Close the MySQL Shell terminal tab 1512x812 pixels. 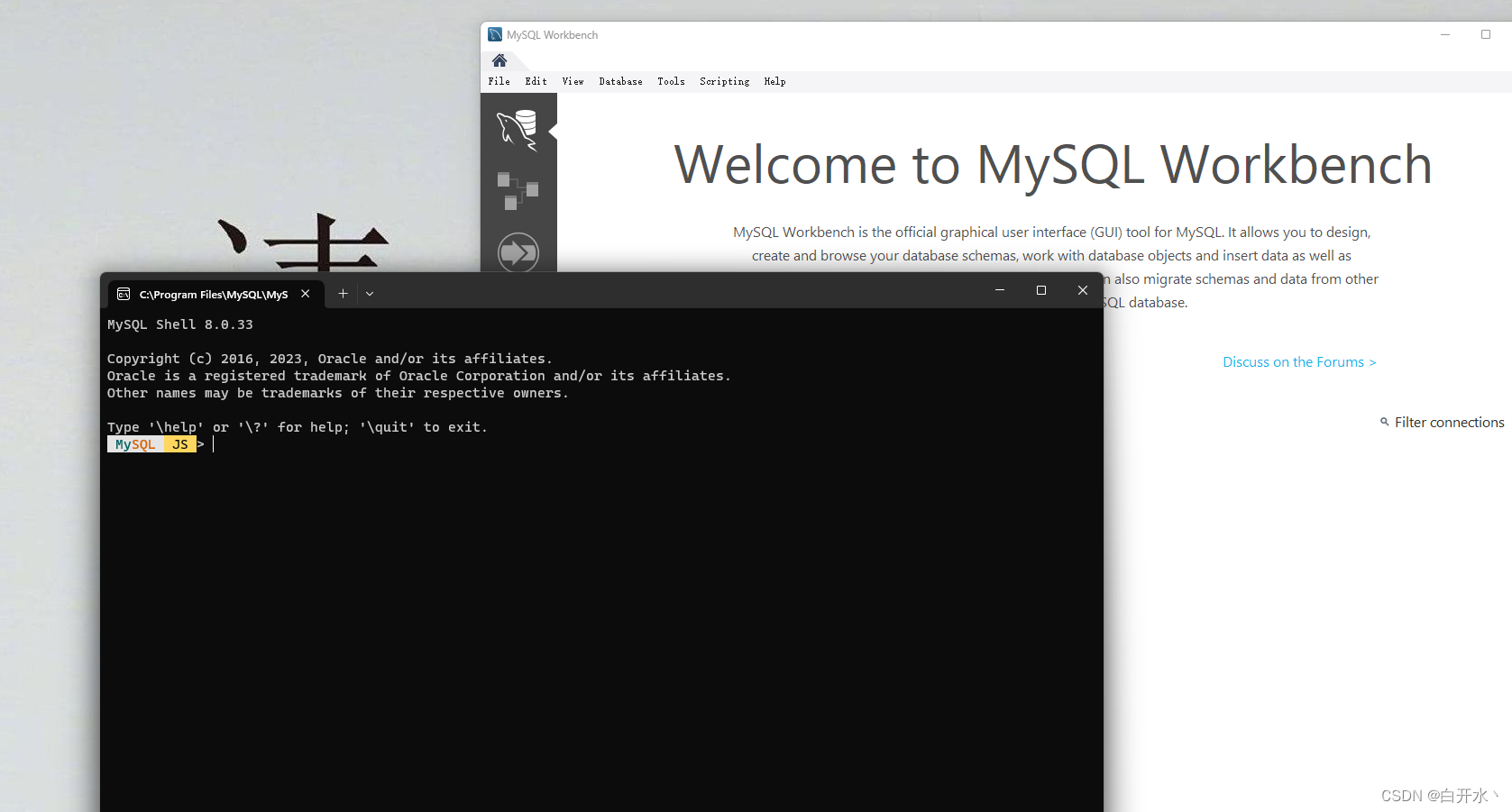click(306, 294)
